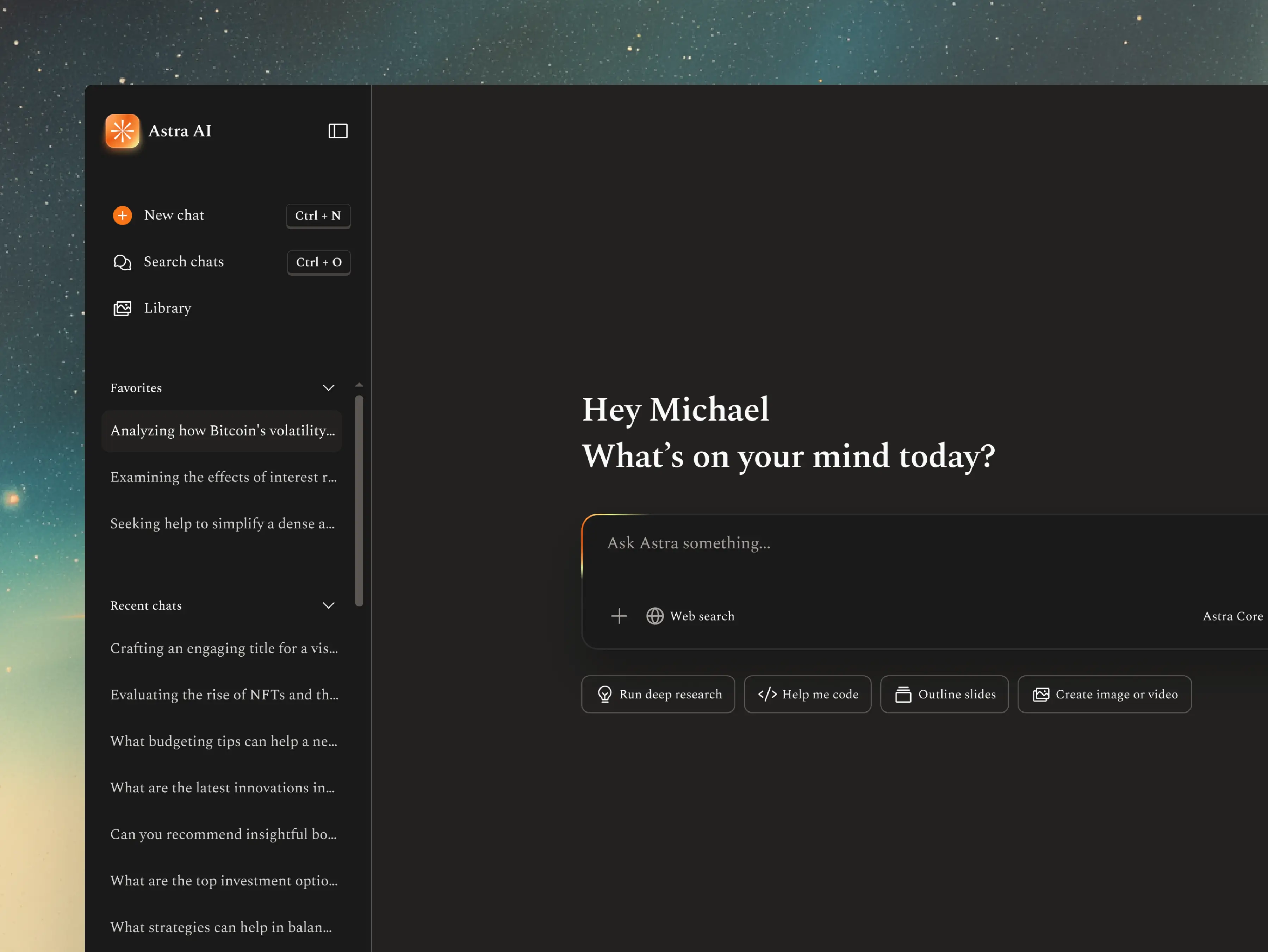Collapse the Favorites section
Image resolution: width=1268 pixels, height=952 pixels.
[x=329, y=387]
